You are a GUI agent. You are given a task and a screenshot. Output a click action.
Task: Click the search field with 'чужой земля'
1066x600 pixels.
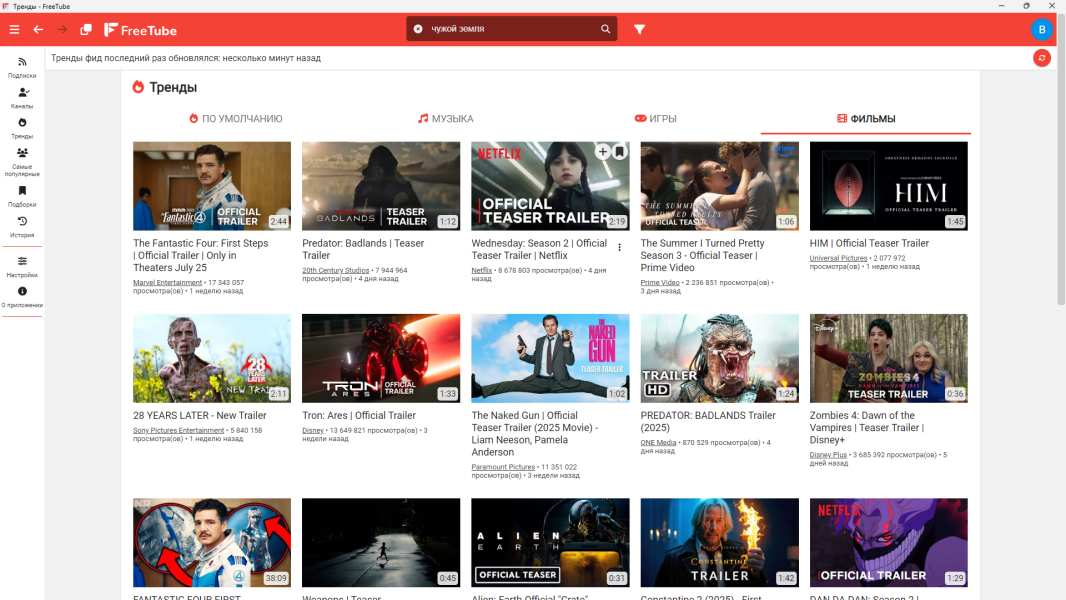(x=512, y=29)
